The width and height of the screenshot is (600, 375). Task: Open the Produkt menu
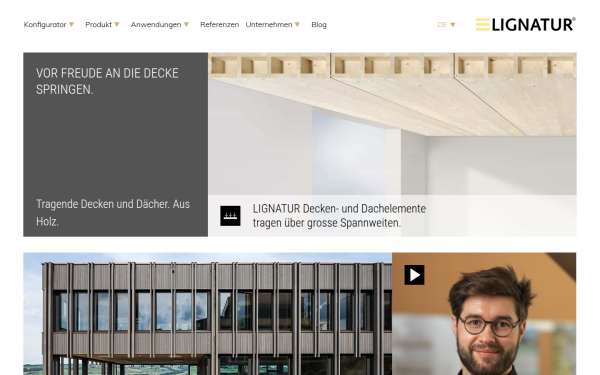(98, 24)
